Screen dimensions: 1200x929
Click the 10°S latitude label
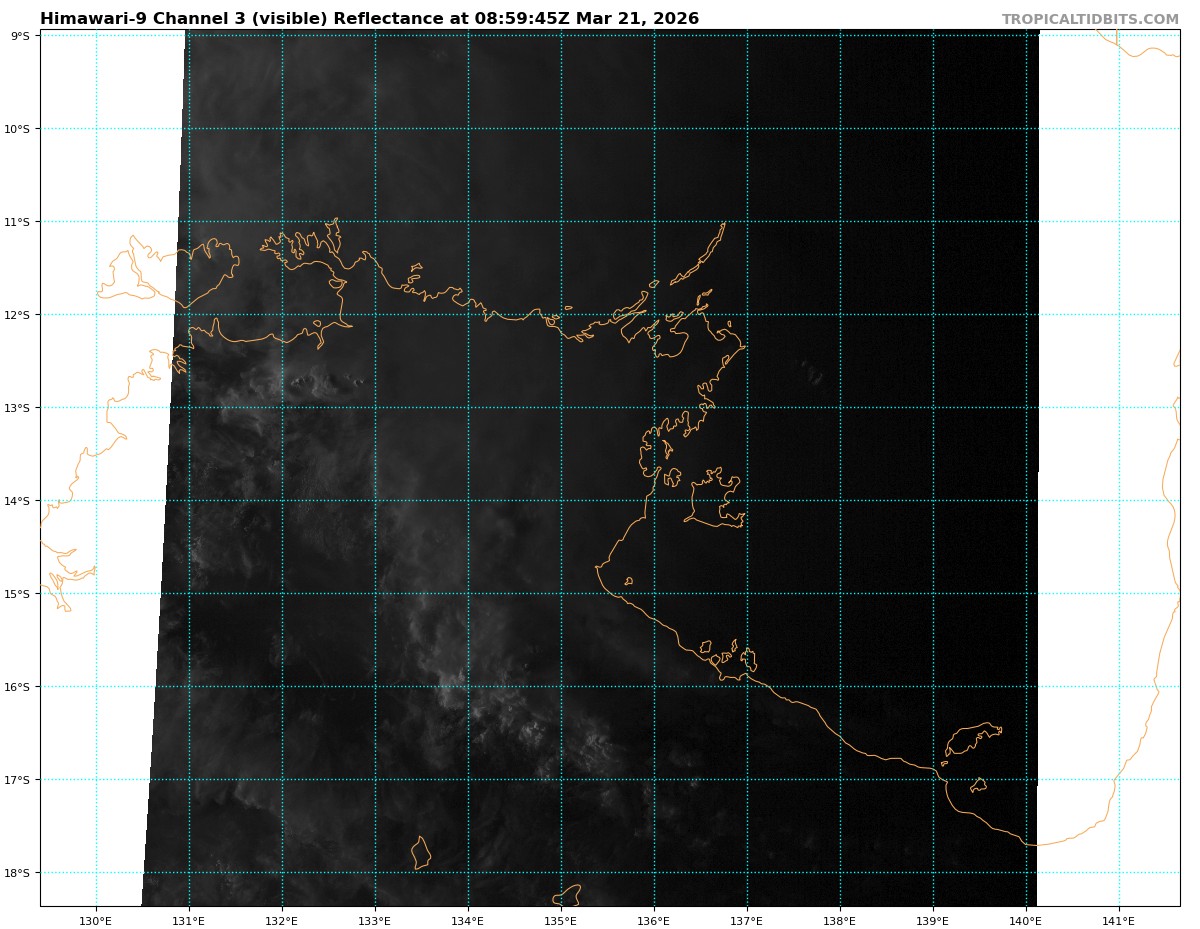18,129
